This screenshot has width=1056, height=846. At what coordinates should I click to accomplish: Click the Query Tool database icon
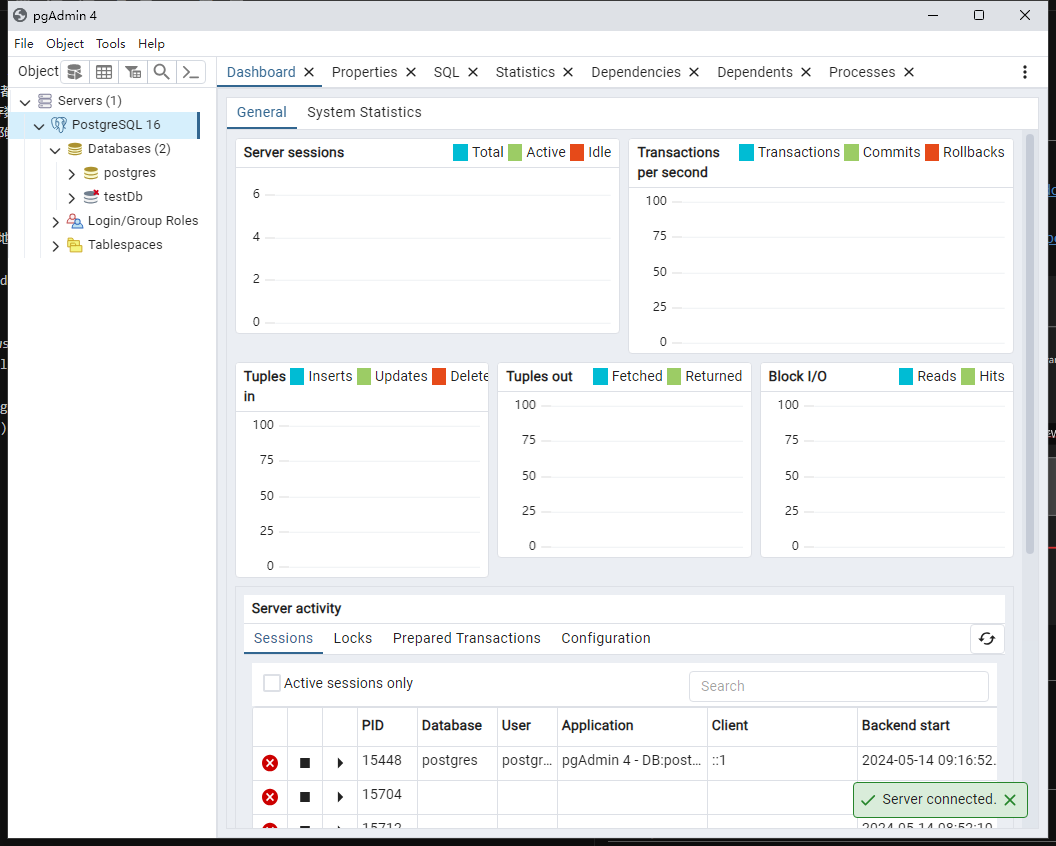click(75, 71)
